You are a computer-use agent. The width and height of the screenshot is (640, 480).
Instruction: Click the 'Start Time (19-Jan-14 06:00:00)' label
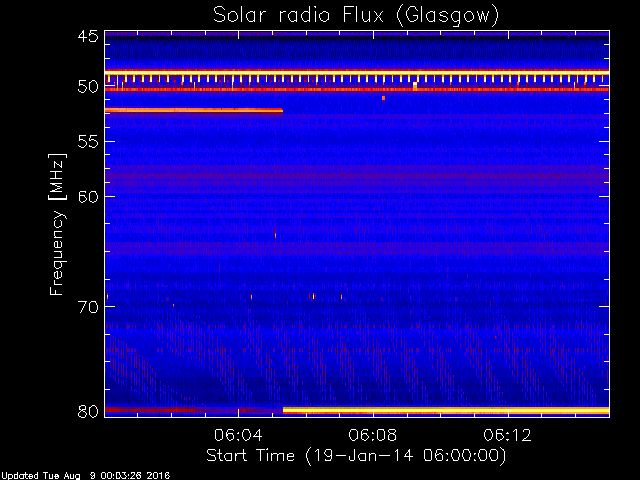coord(356,456)
